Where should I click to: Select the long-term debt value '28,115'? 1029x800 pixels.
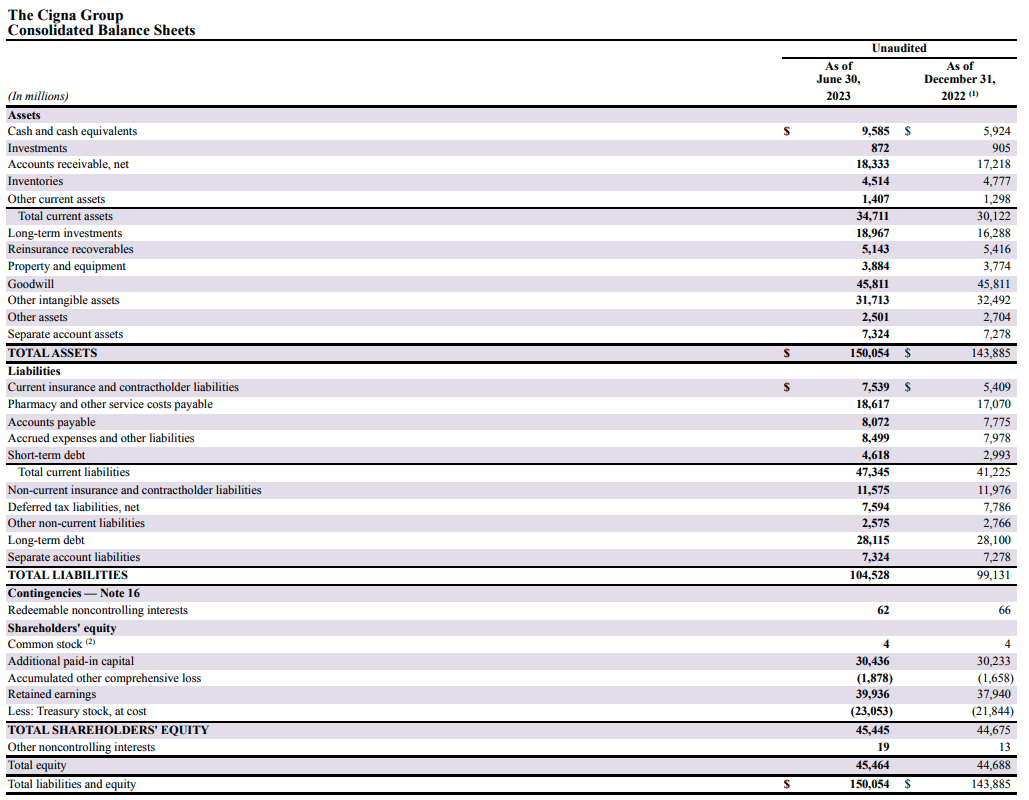[x=873, y=541]
